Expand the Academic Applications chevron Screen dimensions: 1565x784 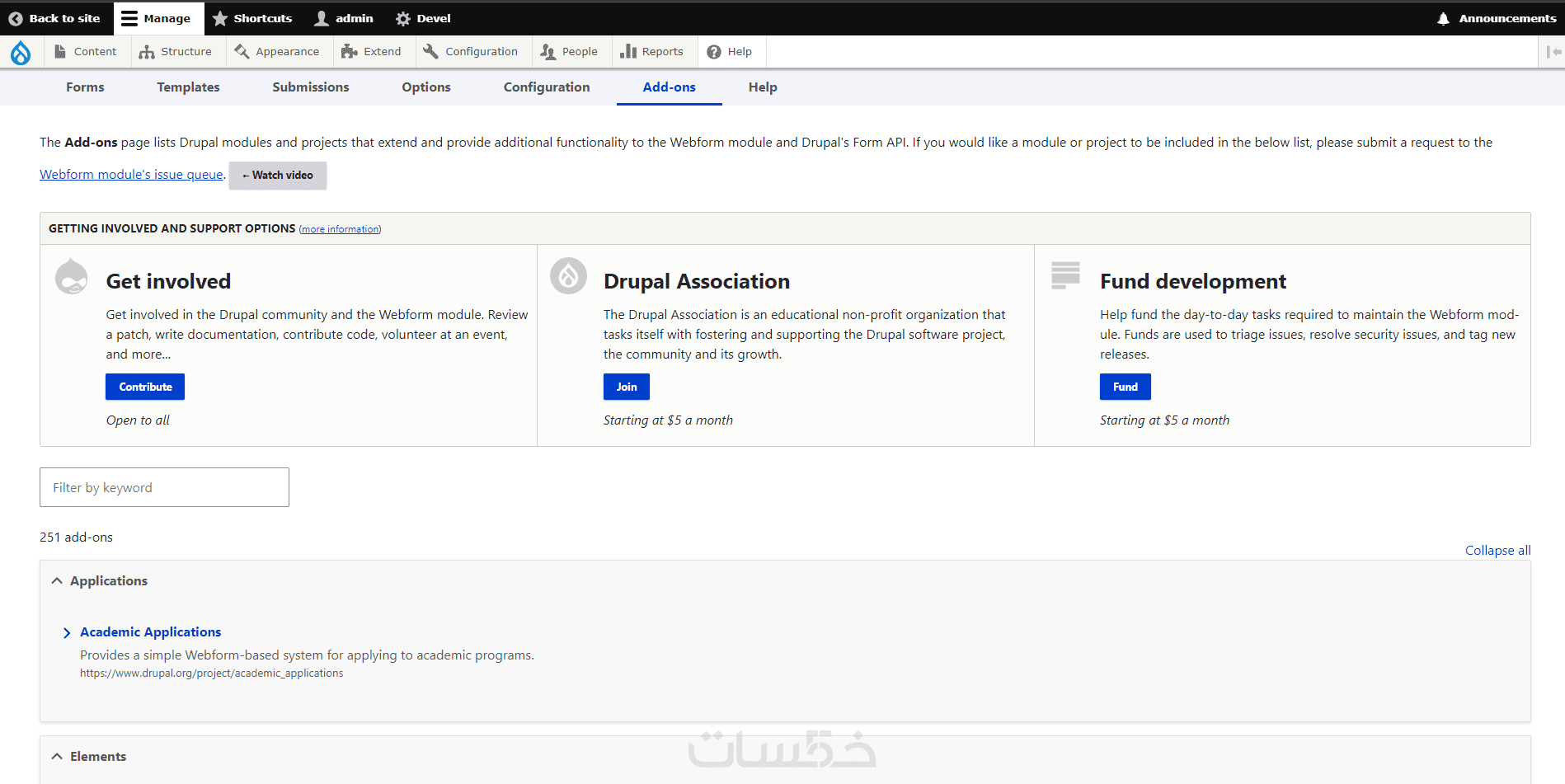click(67, 632)
